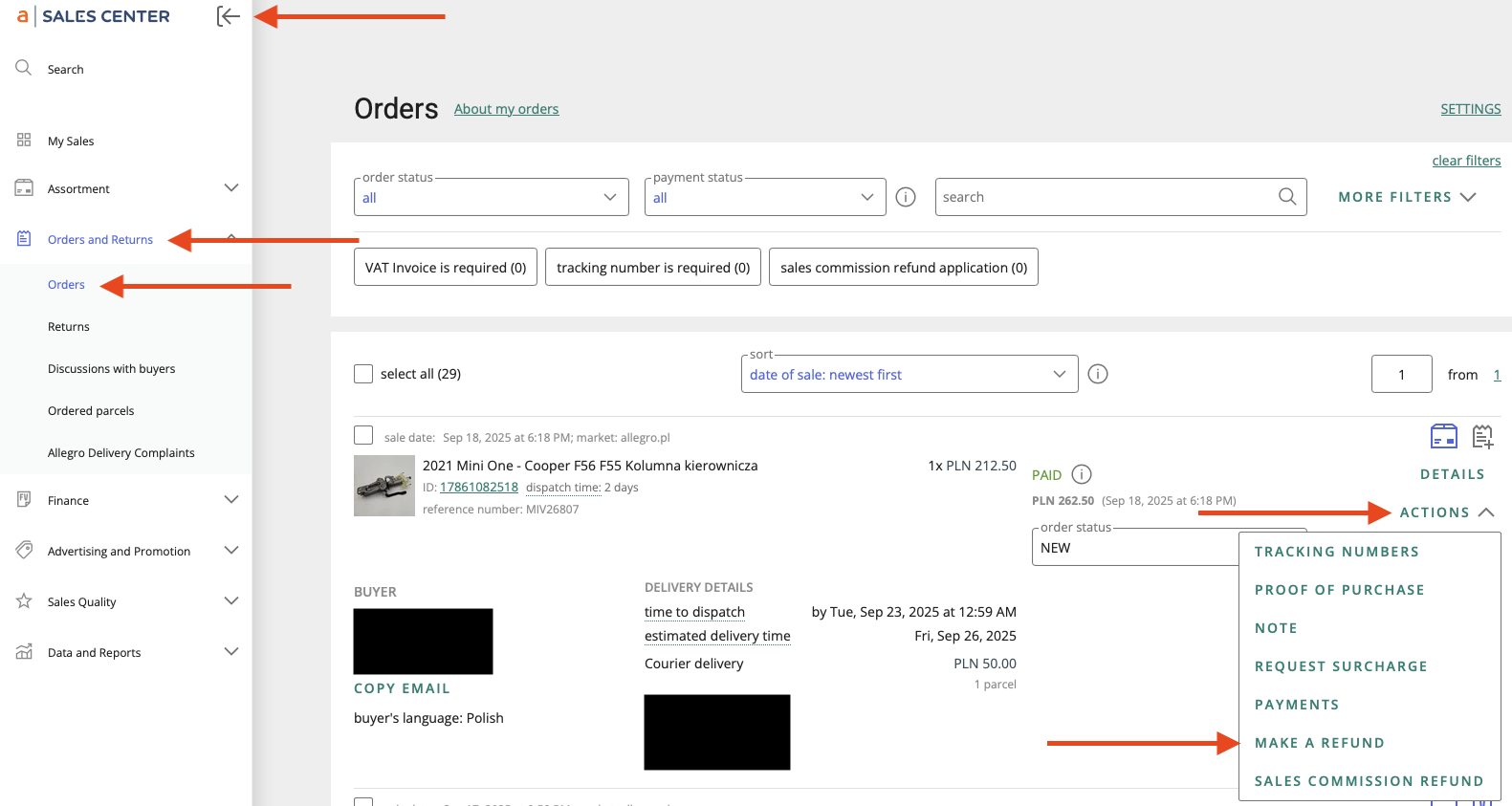1512x806 pixels.
Task: Click the estimated delivery time label
Action: (717, 636)
